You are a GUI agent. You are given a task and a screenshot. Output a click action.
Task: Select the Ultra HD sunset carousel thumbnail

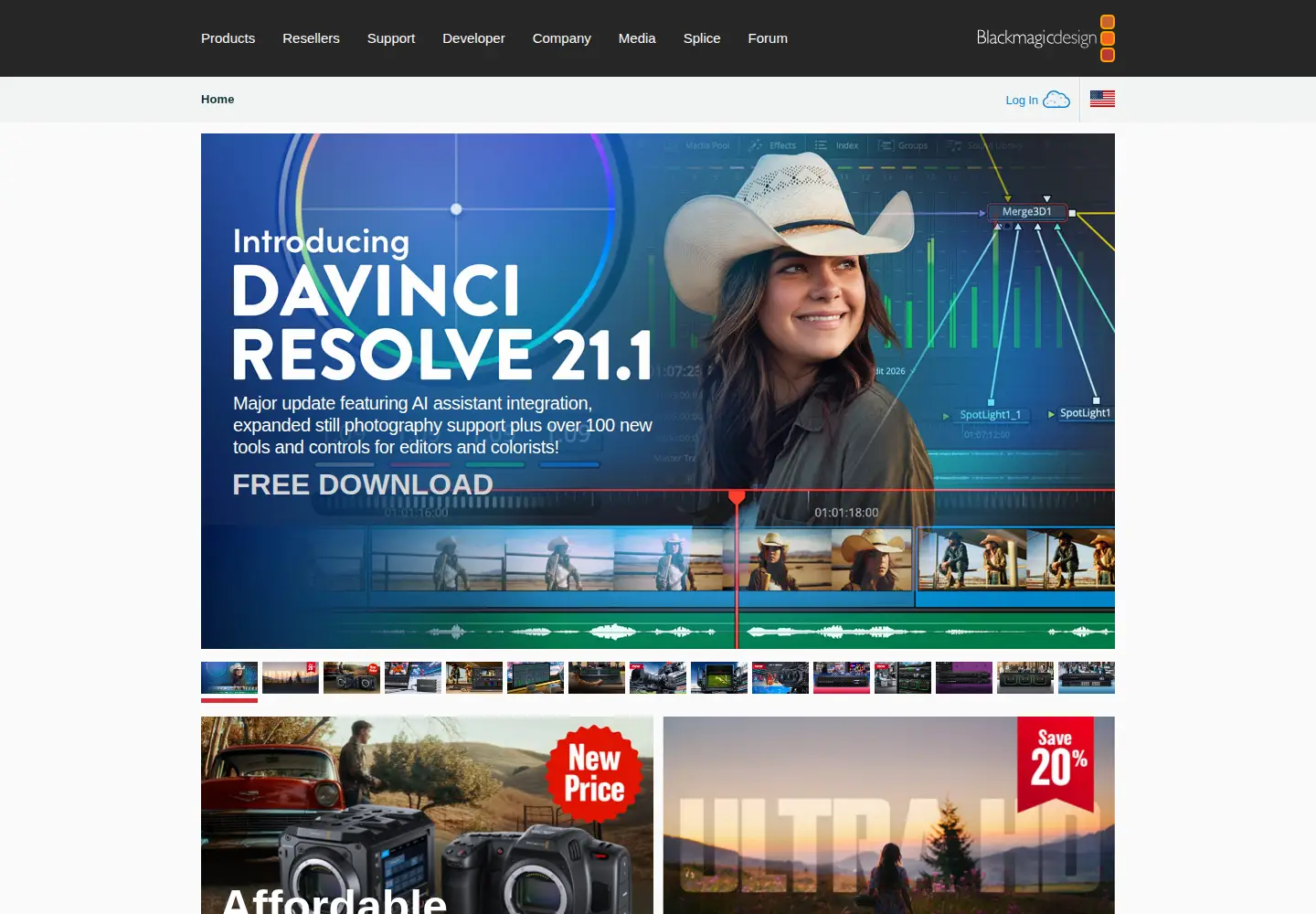291,677
